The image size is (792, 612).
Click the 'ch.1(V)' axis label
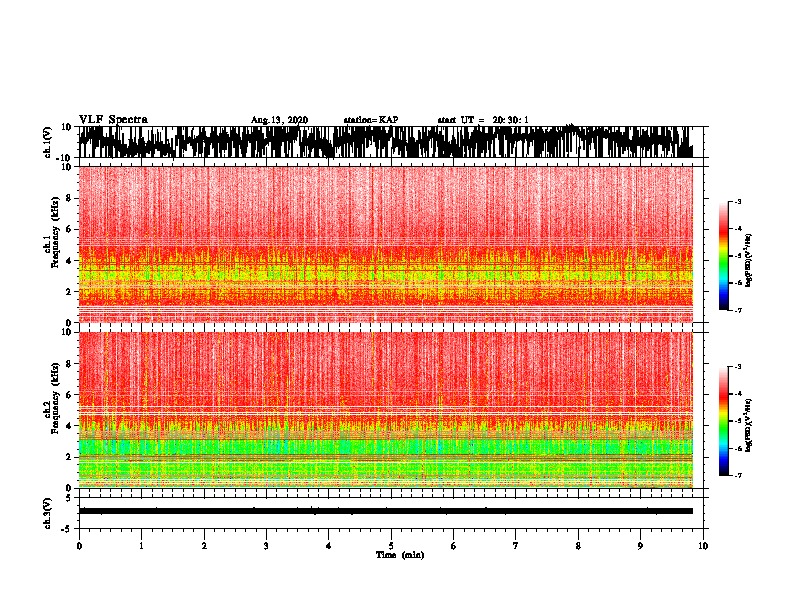pos(48,142)
